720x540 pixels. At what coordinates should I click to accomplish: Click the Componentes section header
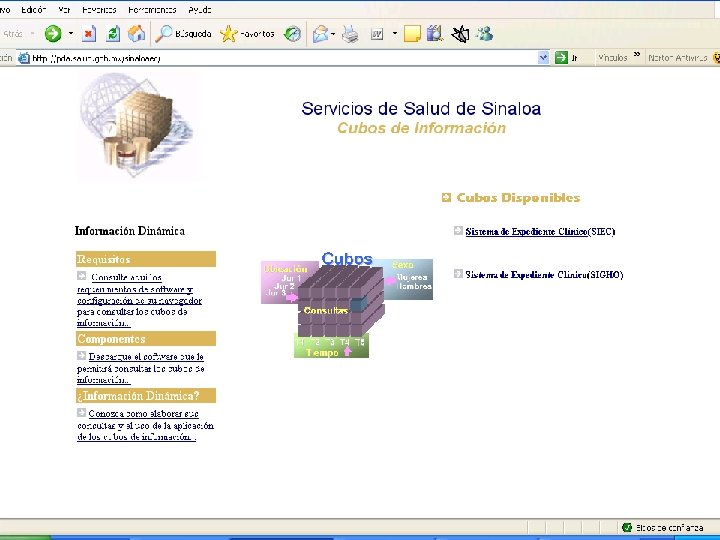(x=146, y=338)
